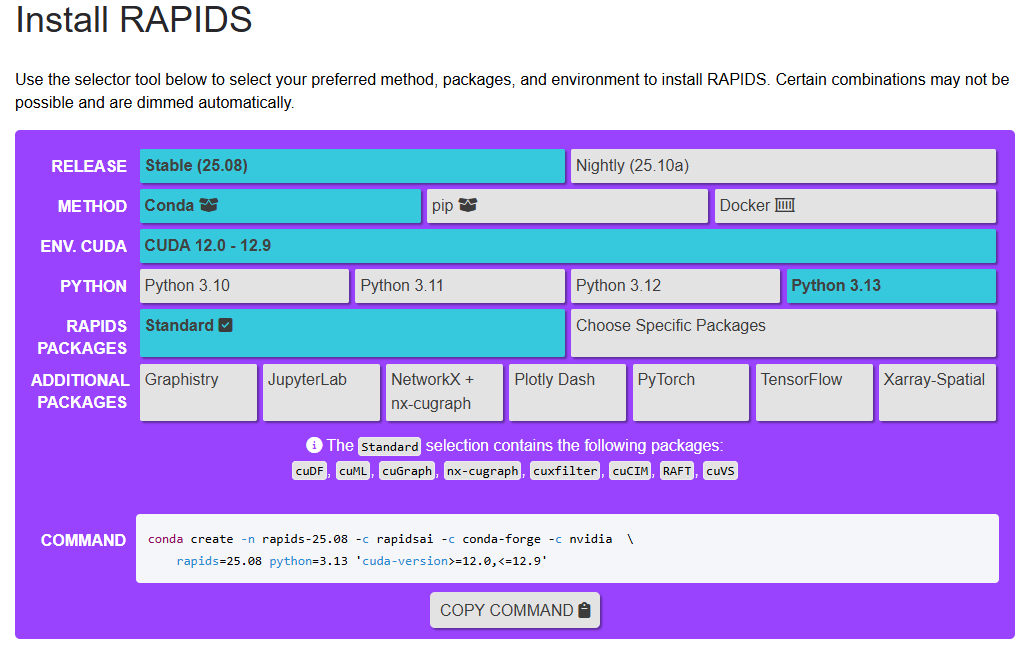This screenshot has width=1036, height=654.
Task: Toggle Graphistry additional package
Action: 198,392
